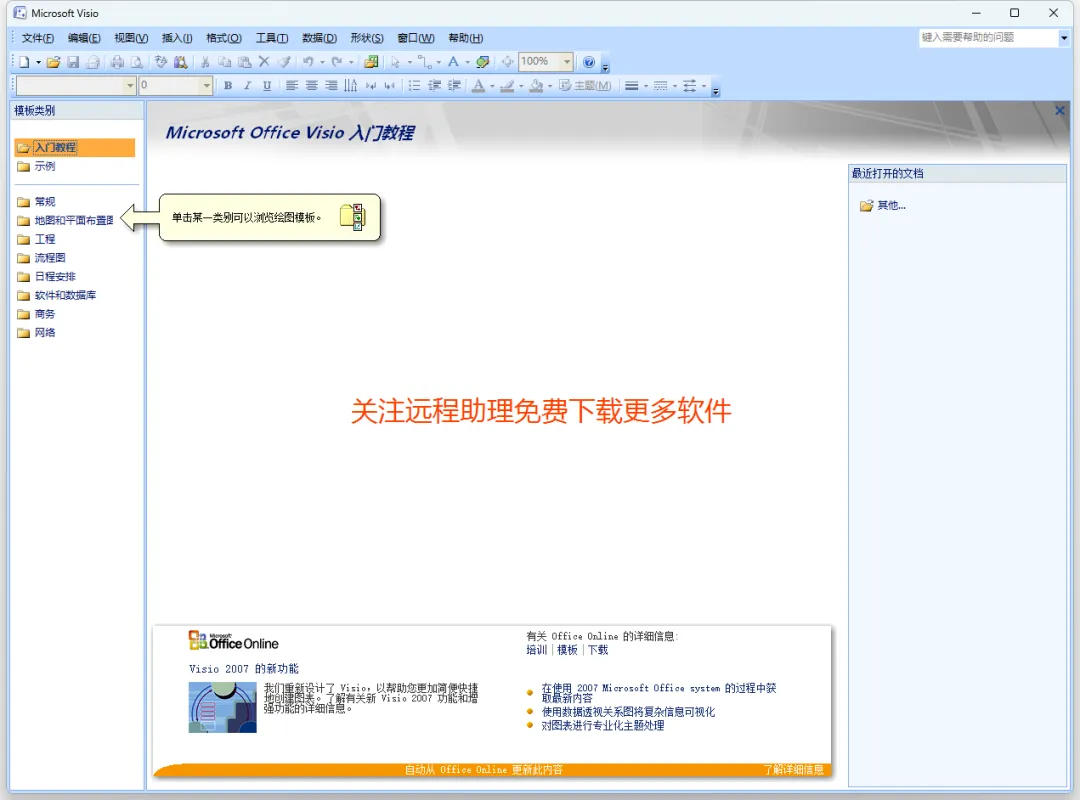
Task: Expand the help question box dropdown
Action: [1063, 38]
